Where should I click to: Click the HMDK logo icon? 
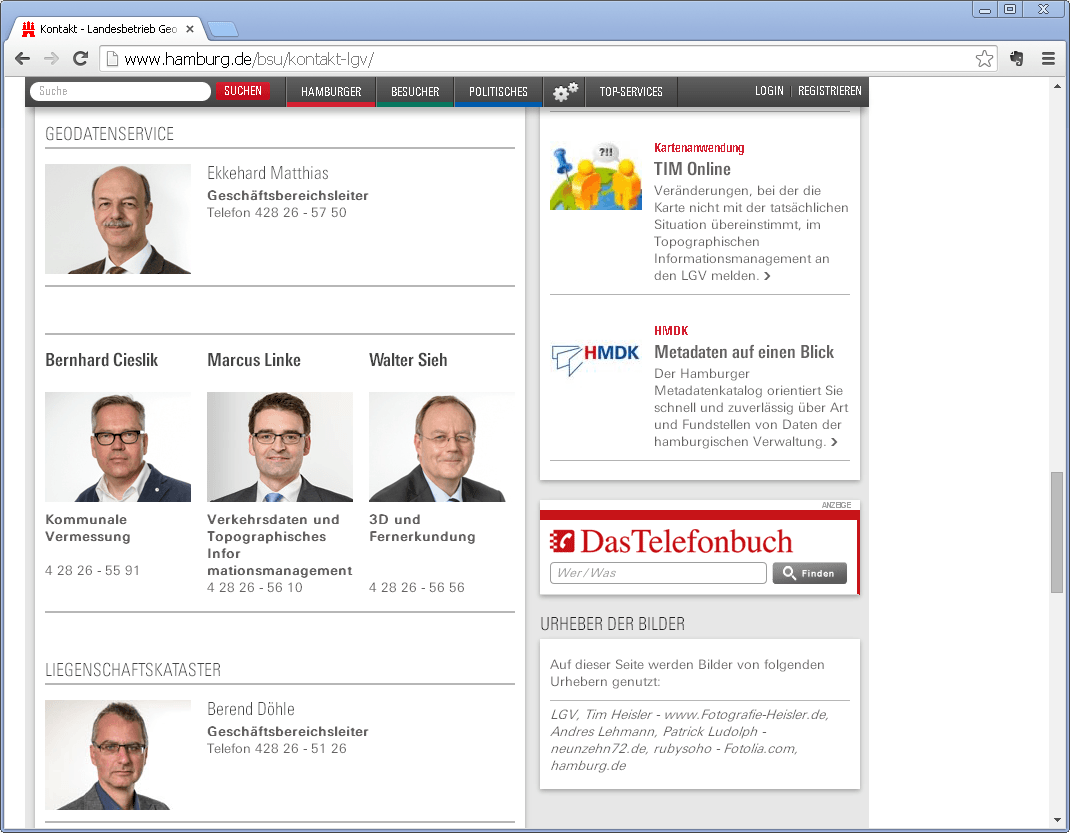(x=595, y=357)
